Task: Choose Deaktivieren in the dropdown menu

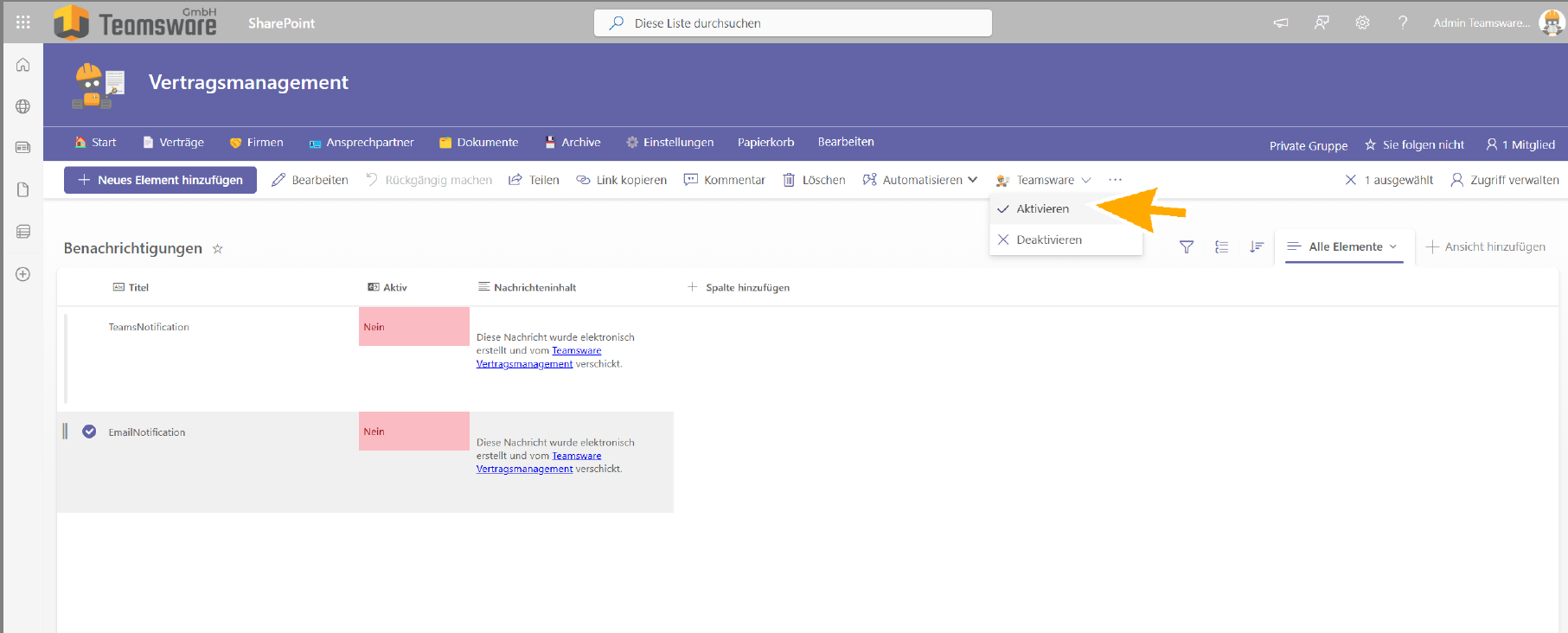Action: pyautogui.click(x=1048, y=240)
